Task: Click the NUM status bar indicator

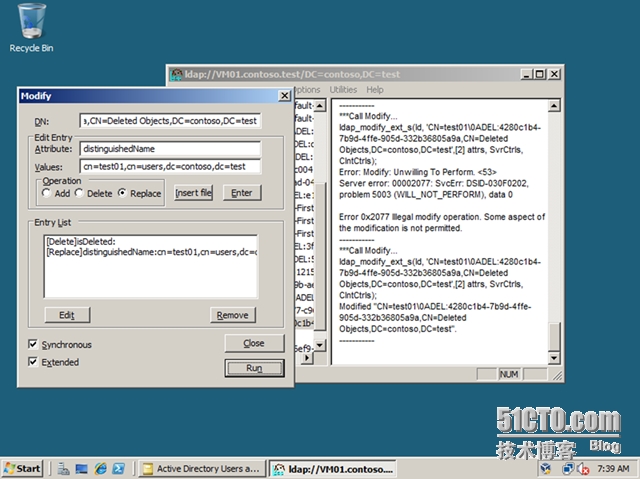Action: coord(509,374)
